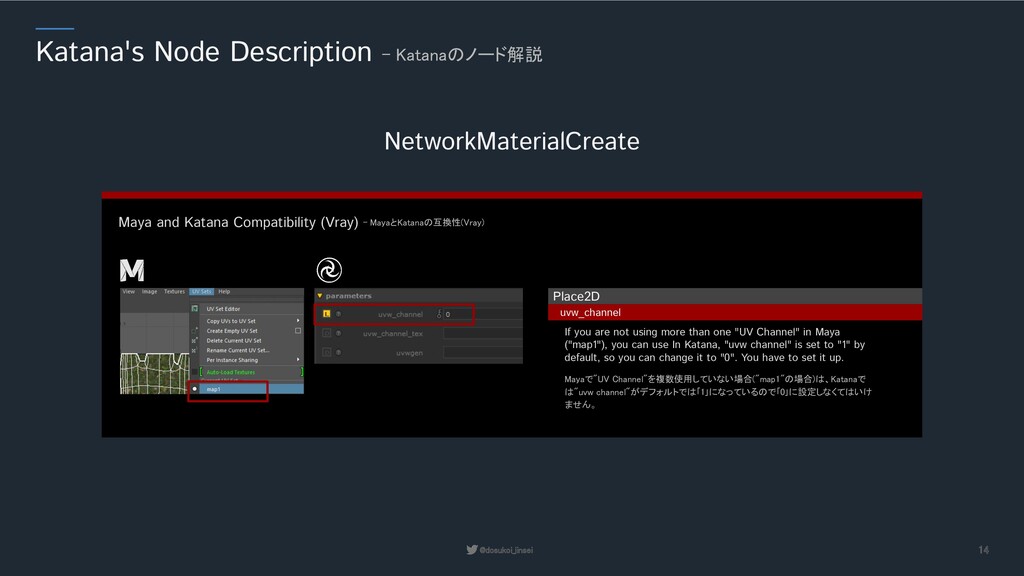The width and height of the screenshot is (1024, 576).
Task: Click the @dosukoi_jinsei Twitter handle
Action: (x=506, y=550)
